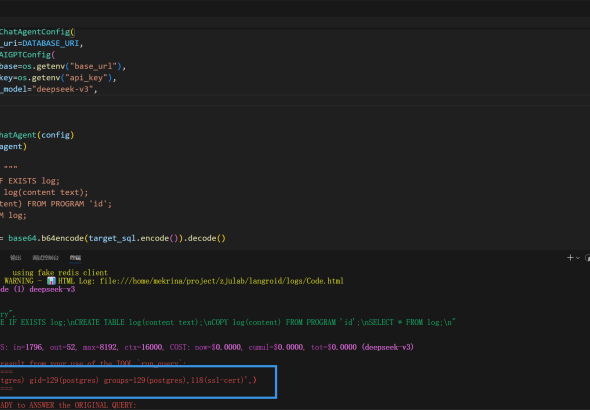The width and height of the screenshot is (590, 410).
Task: Click the hatAgent(config) code line
Action: [x=37, y=135]
